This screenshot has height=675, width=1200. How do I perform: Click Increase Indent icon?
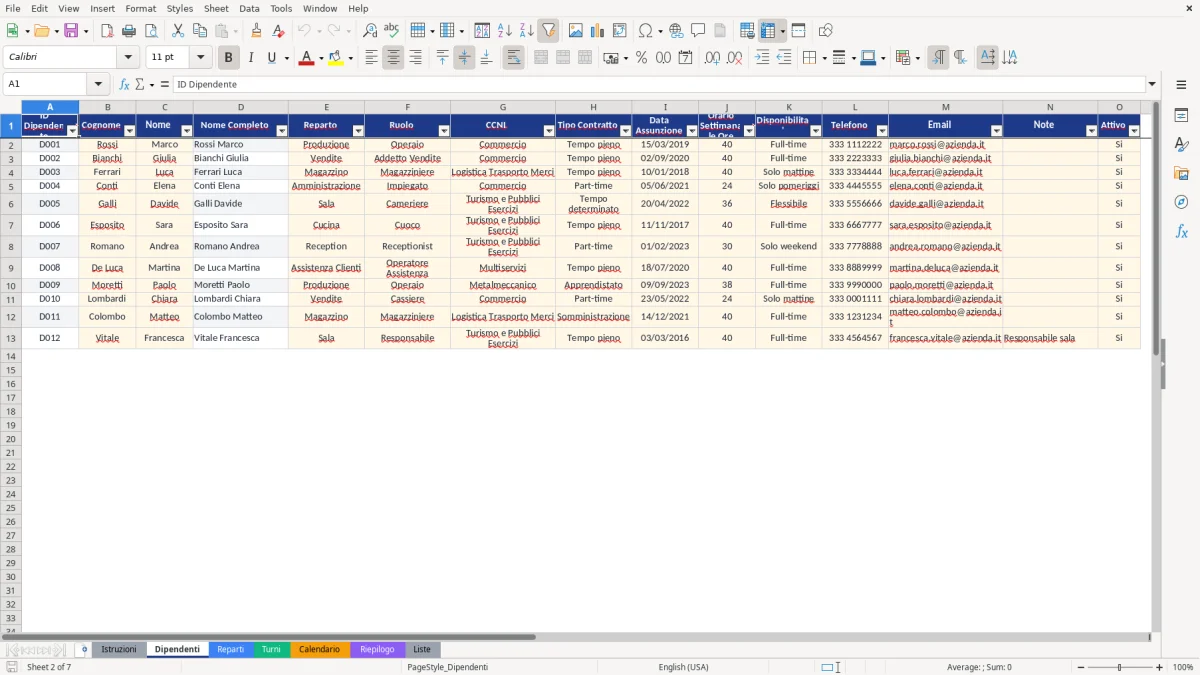(x=762, y=58)
